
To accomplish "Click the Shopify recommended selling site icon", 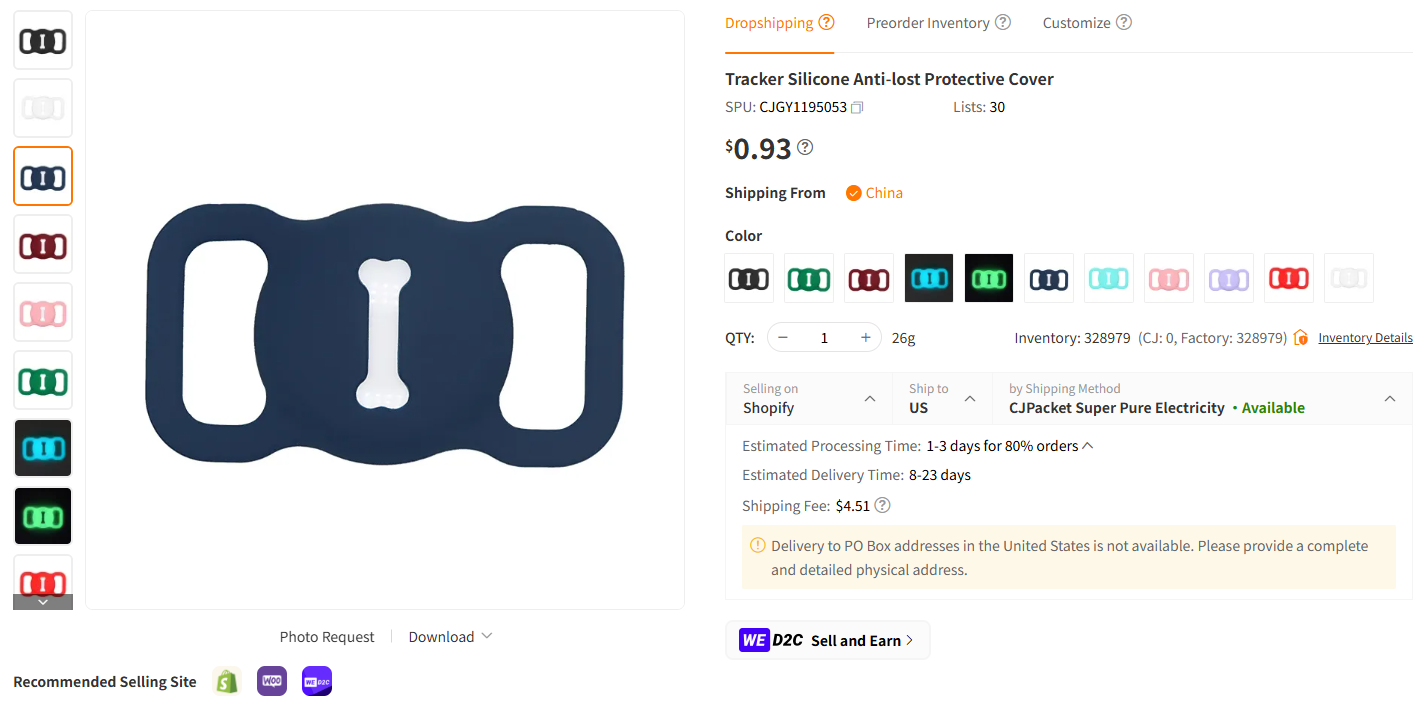I will pyautogui.click(x=226, y=681).
